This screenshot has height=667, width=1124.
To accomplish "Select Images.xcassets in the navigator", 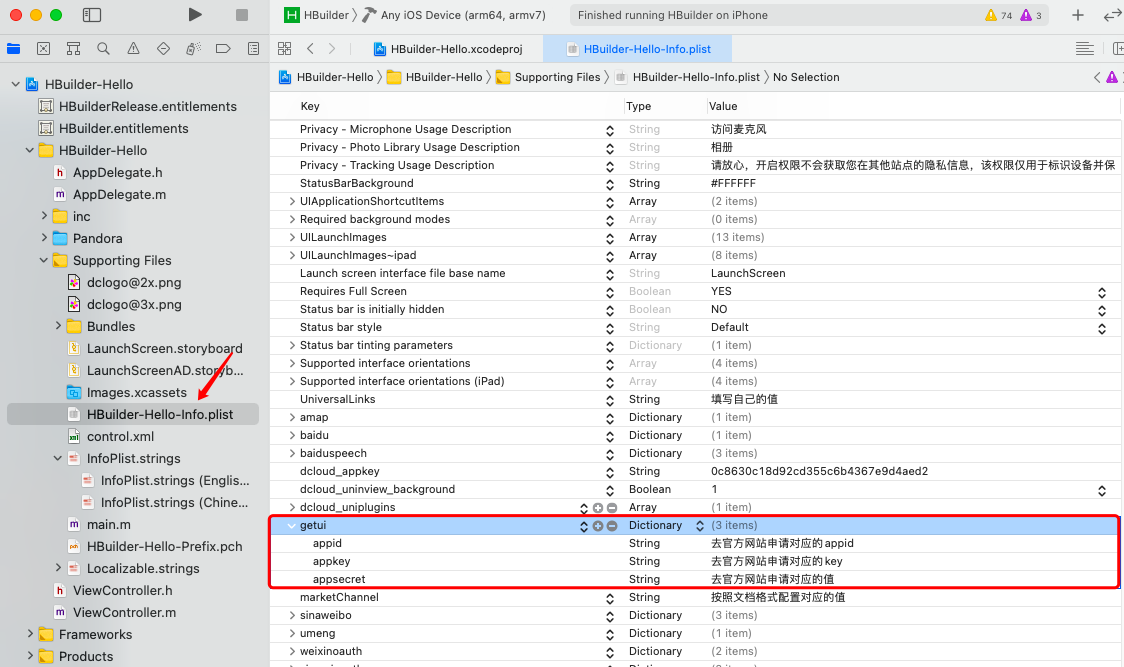I will click(136, 392).
